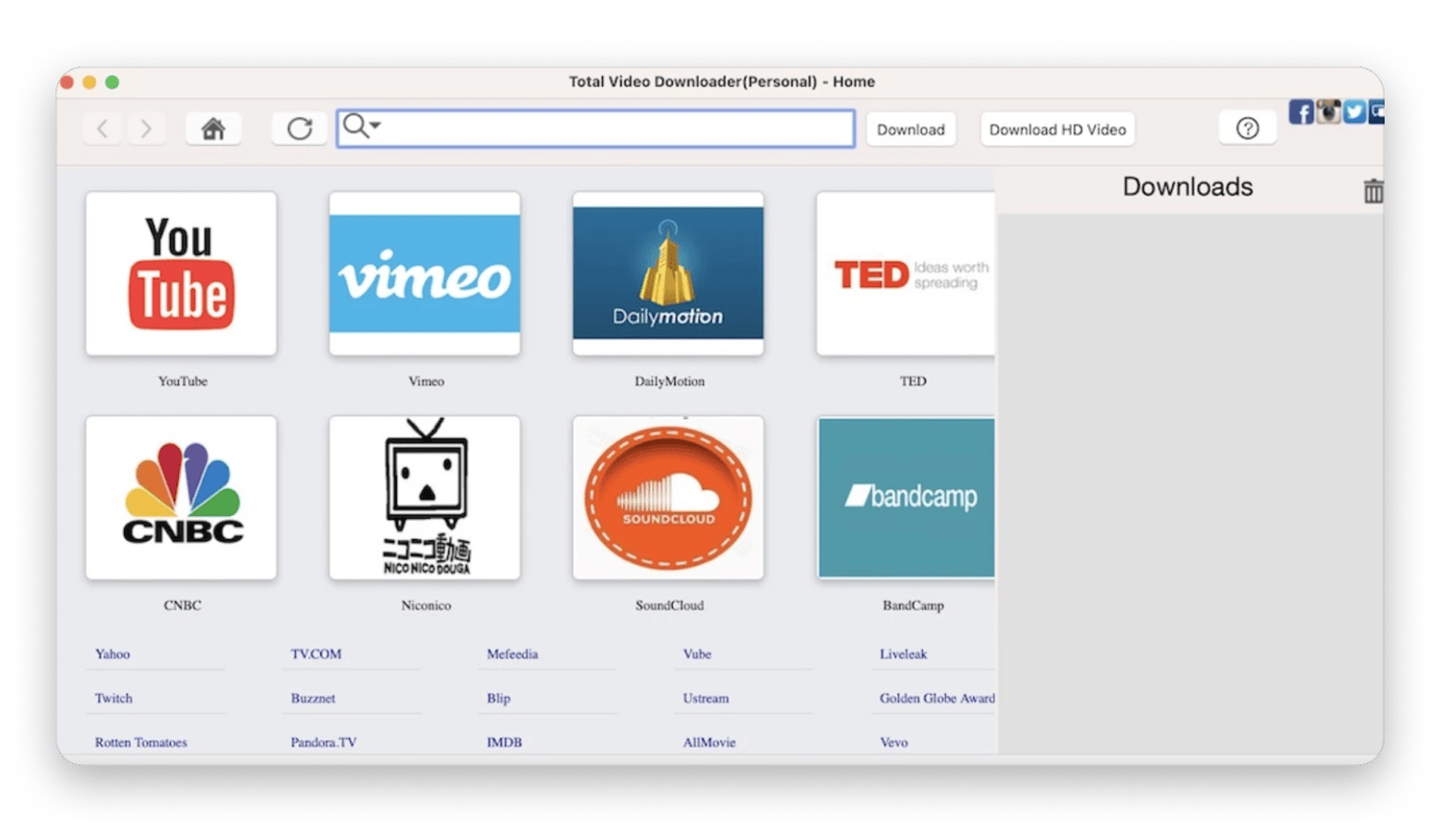The width and height of the screenshot is (1440, 840).
Task: Follow the IMDB link
Action: tap(504, 742)
